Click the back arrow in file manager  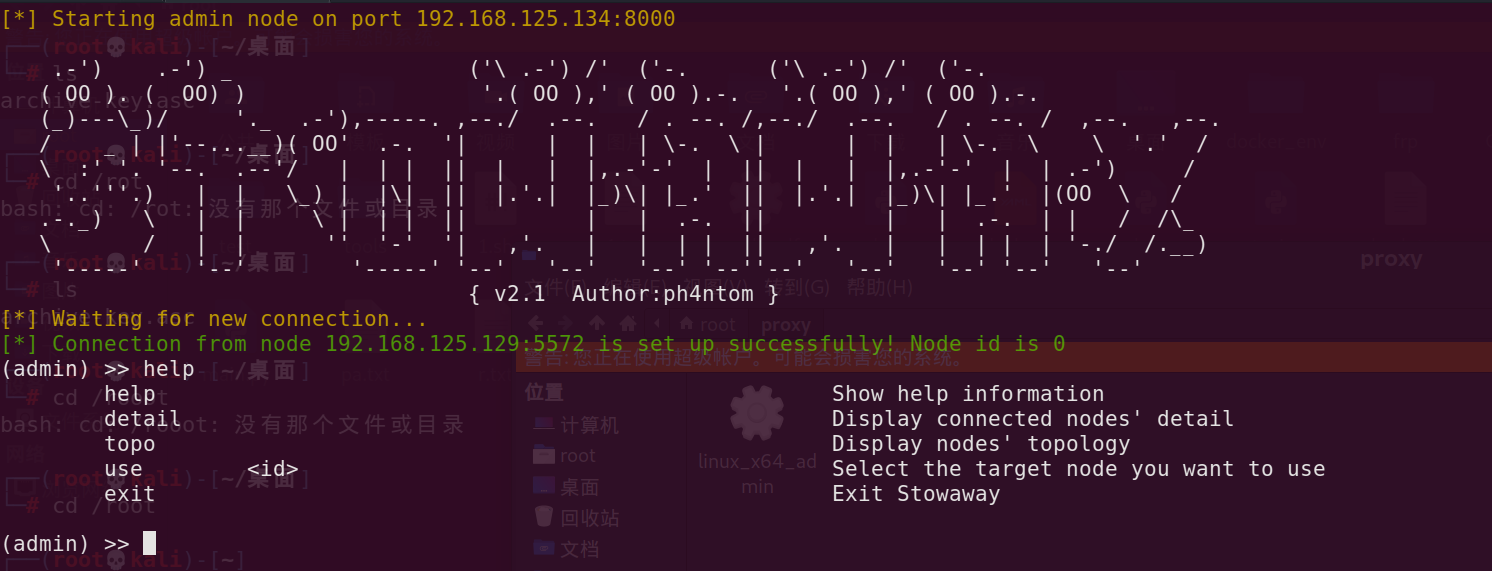coord(536,324)
